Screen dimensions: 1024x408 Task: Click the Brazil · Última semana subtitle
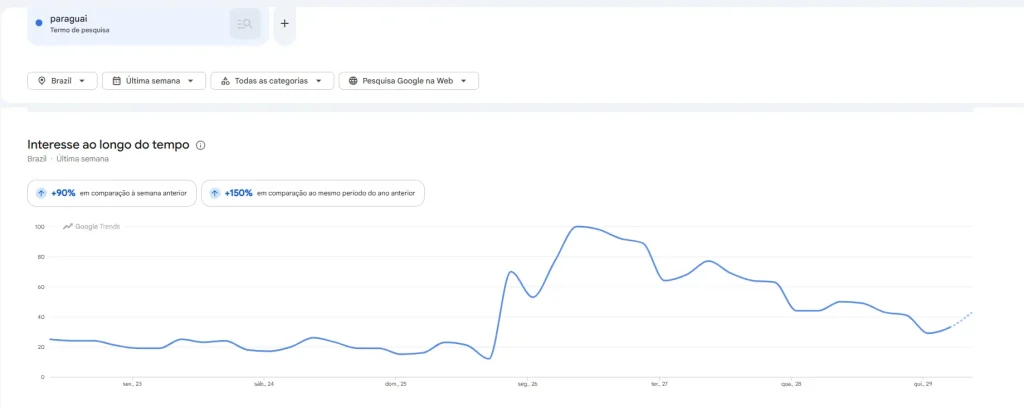pyautogui.click(x=68, y=159)
